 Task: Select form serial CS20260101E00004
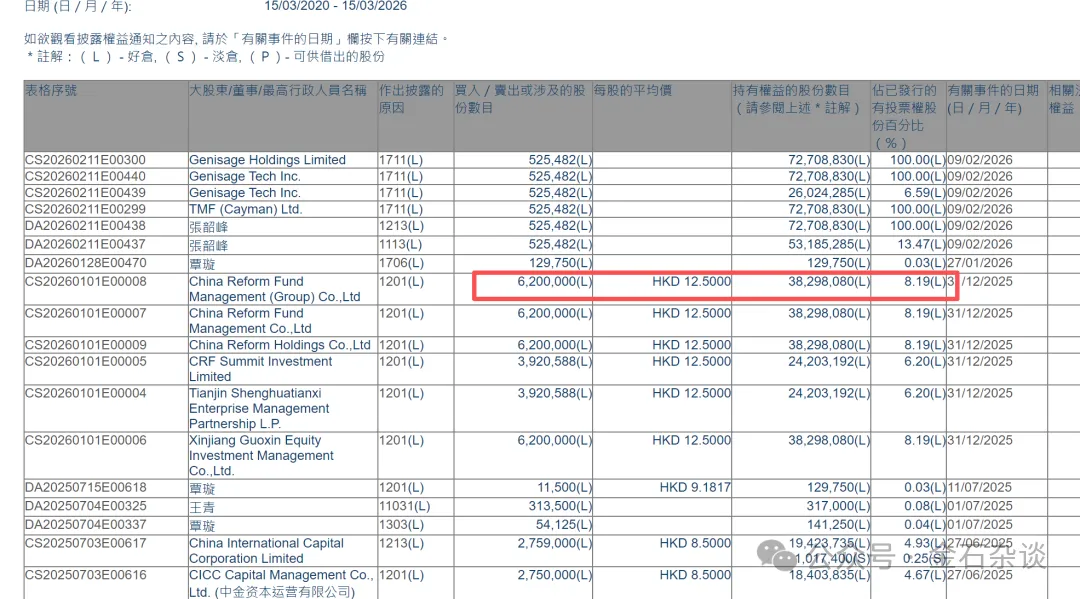click(x=85, y=393)
